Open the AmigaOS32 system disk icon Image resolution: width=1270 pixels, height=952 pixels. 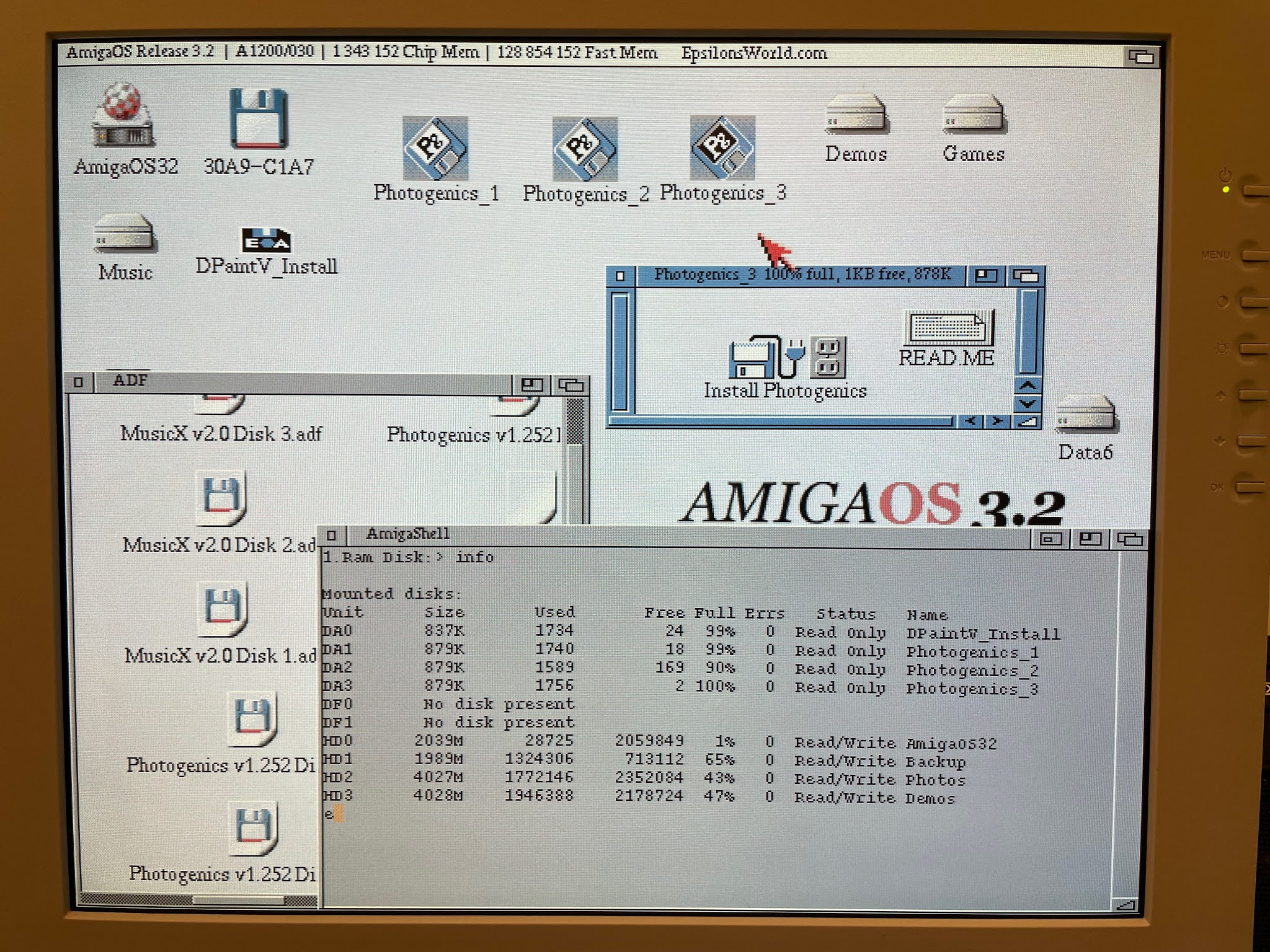coord(123,115)
